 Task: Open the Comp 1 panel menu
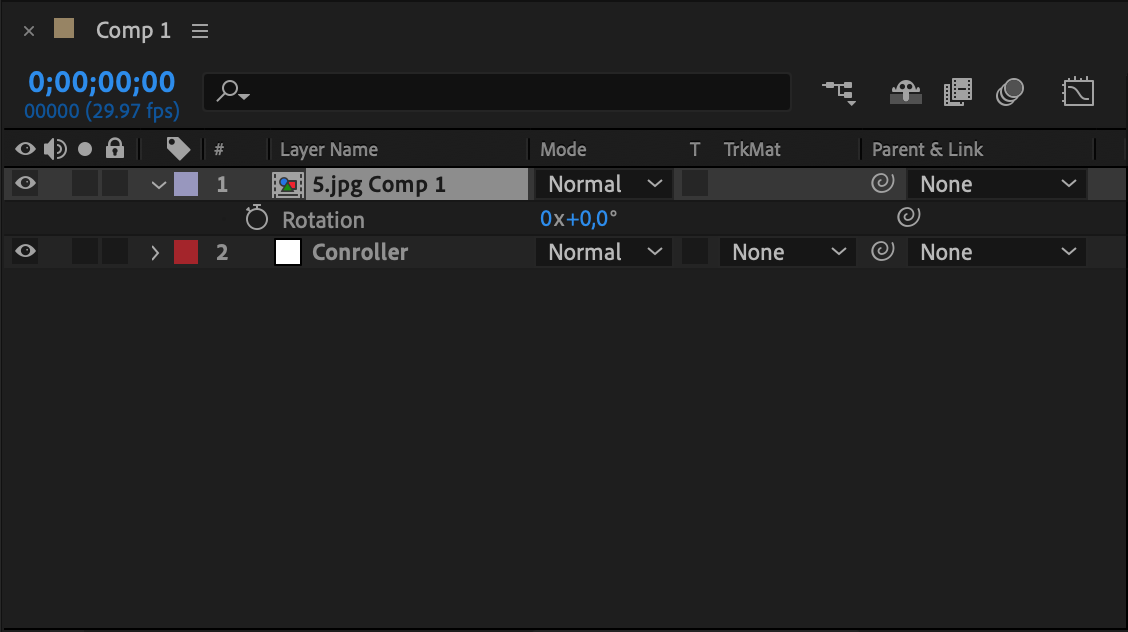click(x=200, y=31)
